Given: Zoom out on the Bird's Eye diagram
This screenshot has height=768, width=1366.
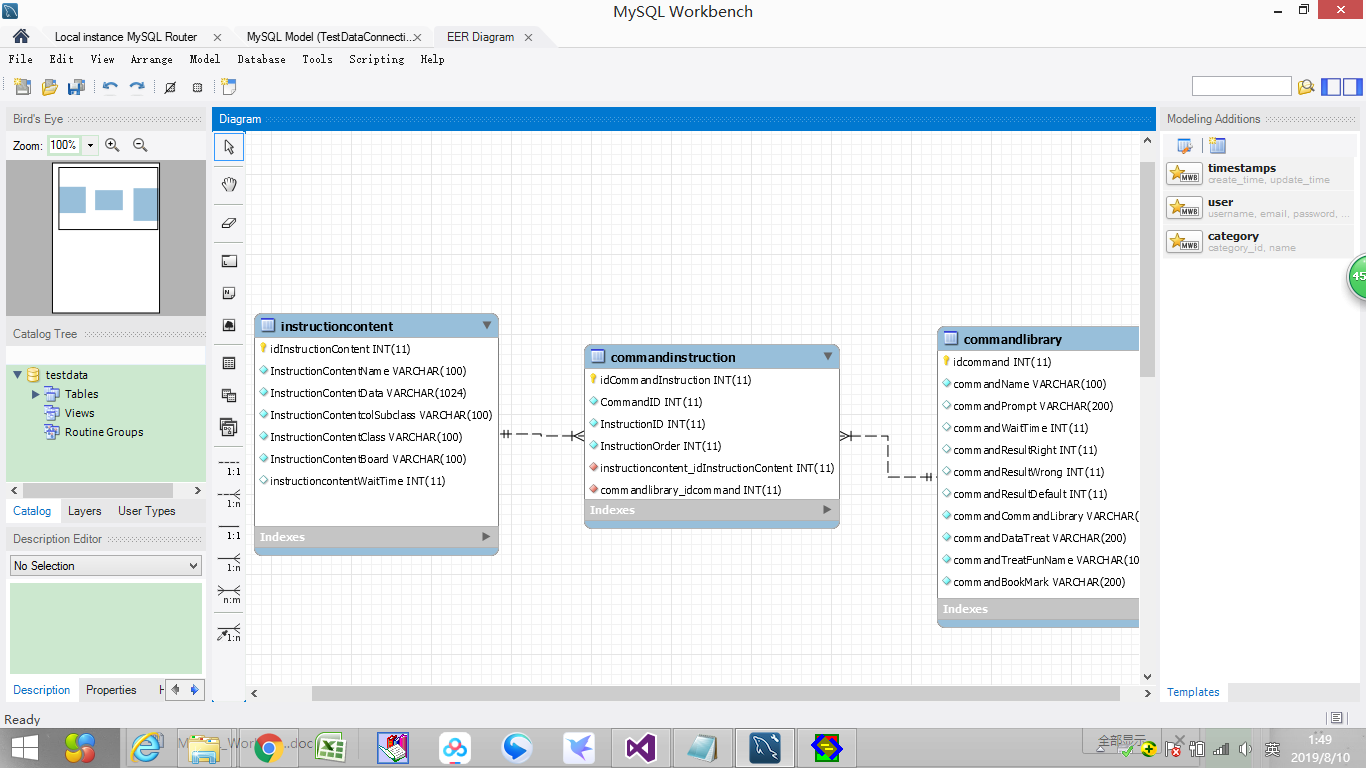Looking at the screenshot, I should 140,145.
